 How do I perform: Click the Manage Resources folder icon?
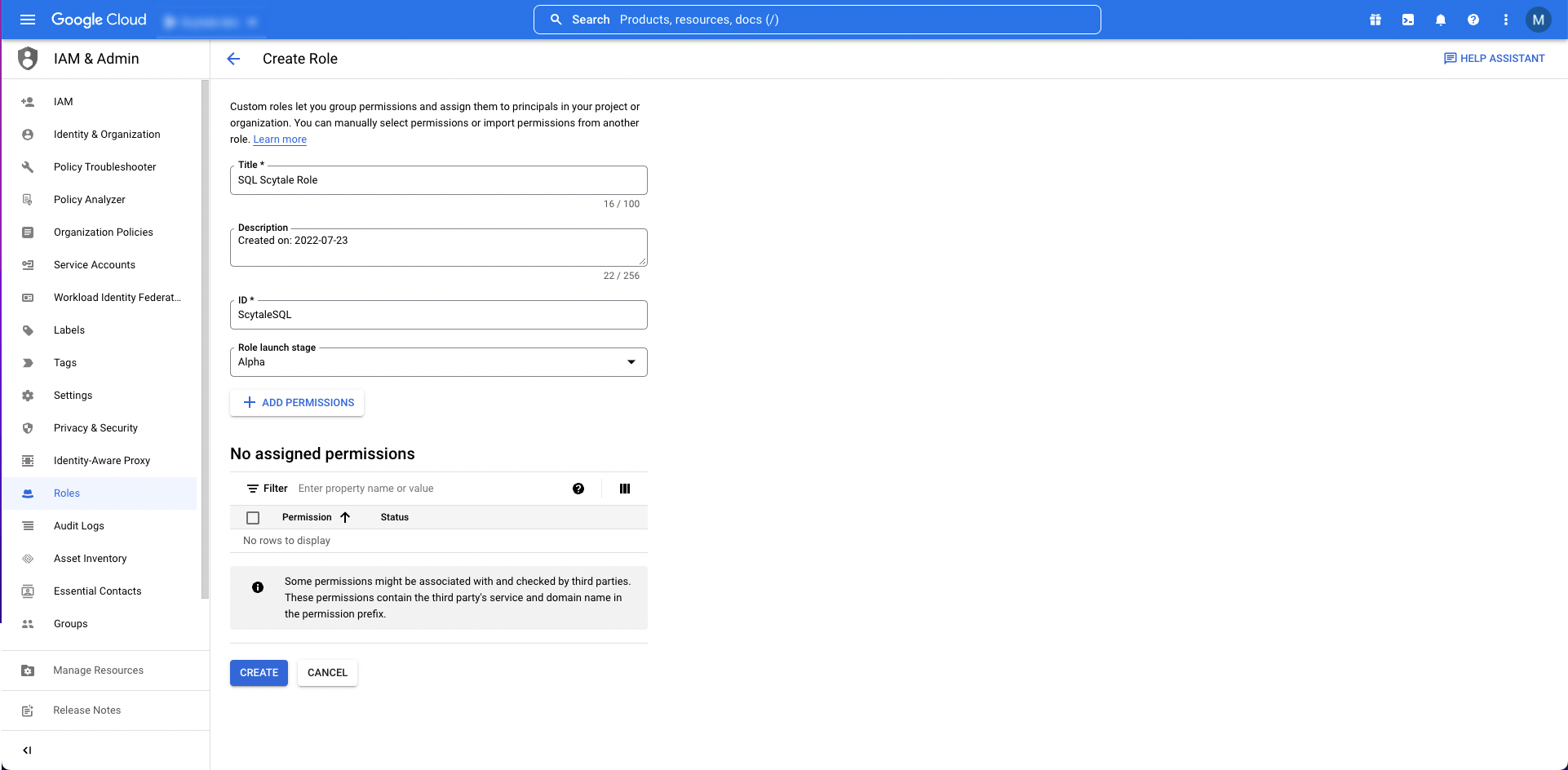(x=28, y=670)
